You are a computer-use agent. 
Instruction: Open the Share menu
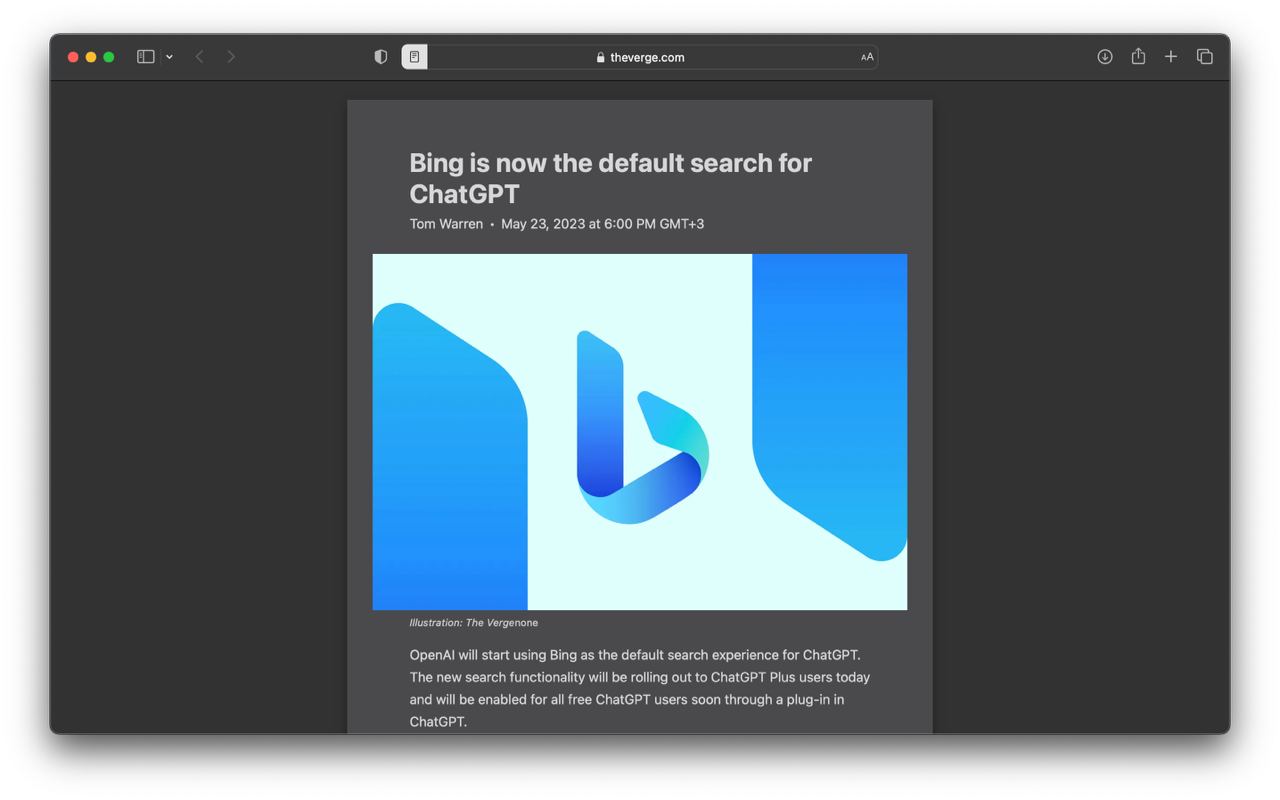(x=1138, y=56)
